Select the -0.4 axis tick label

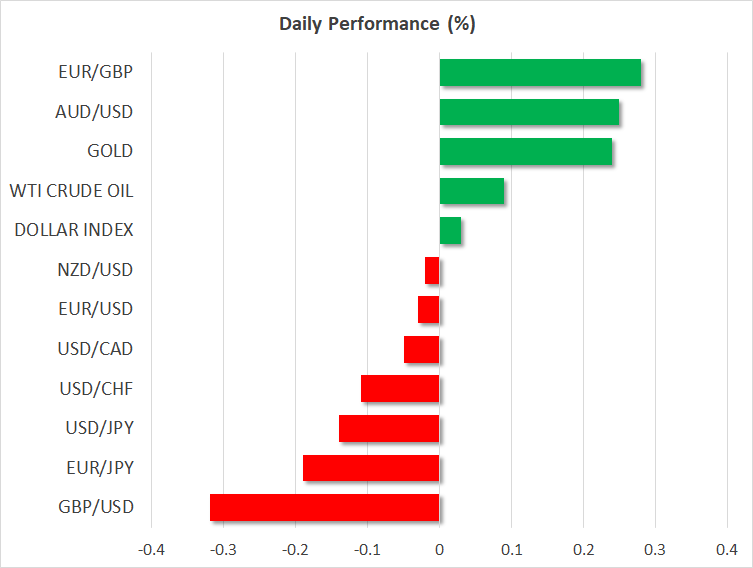point(151,549)
